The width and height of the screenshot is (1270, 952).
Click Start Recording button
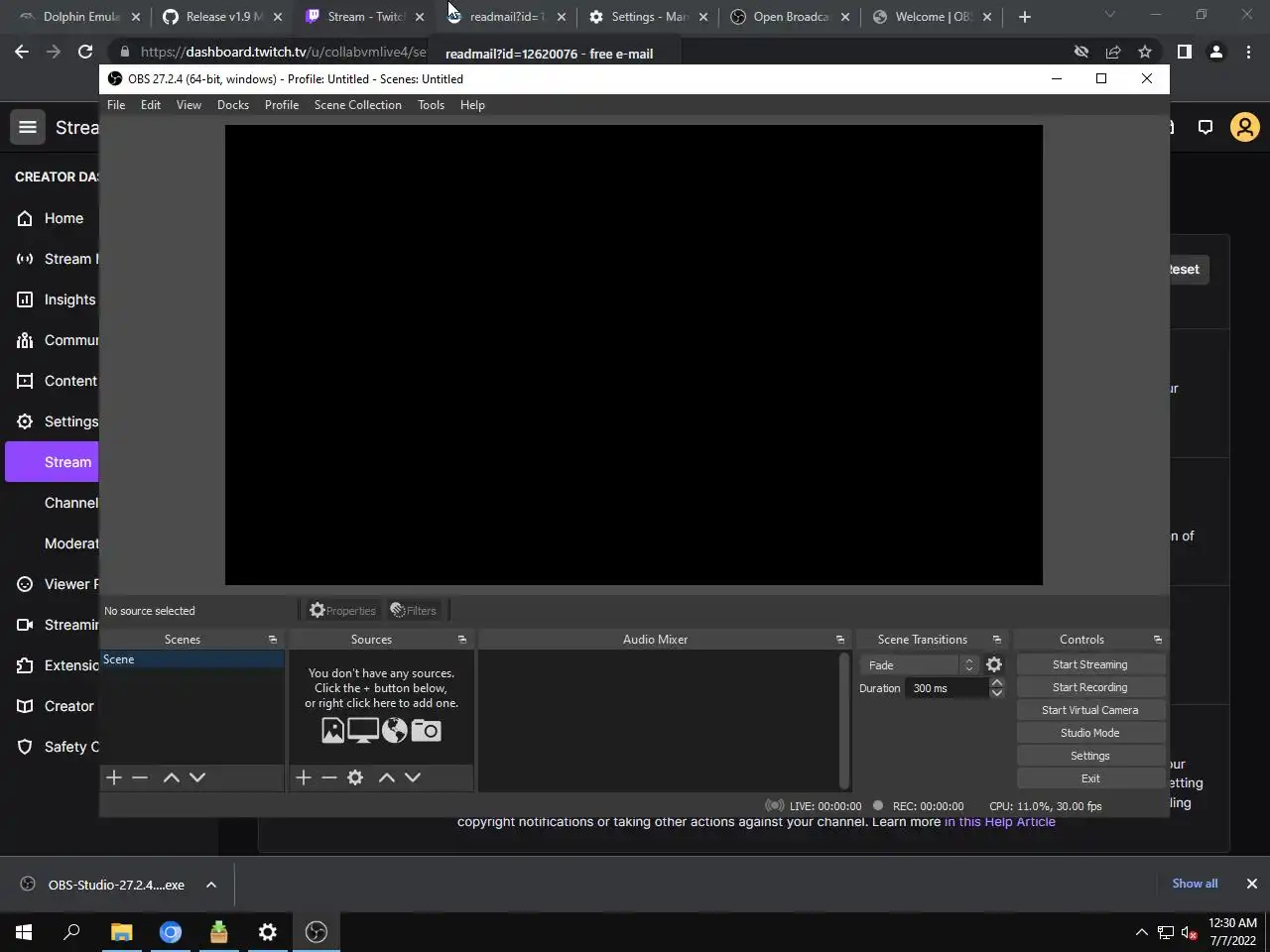point(1089,687)
